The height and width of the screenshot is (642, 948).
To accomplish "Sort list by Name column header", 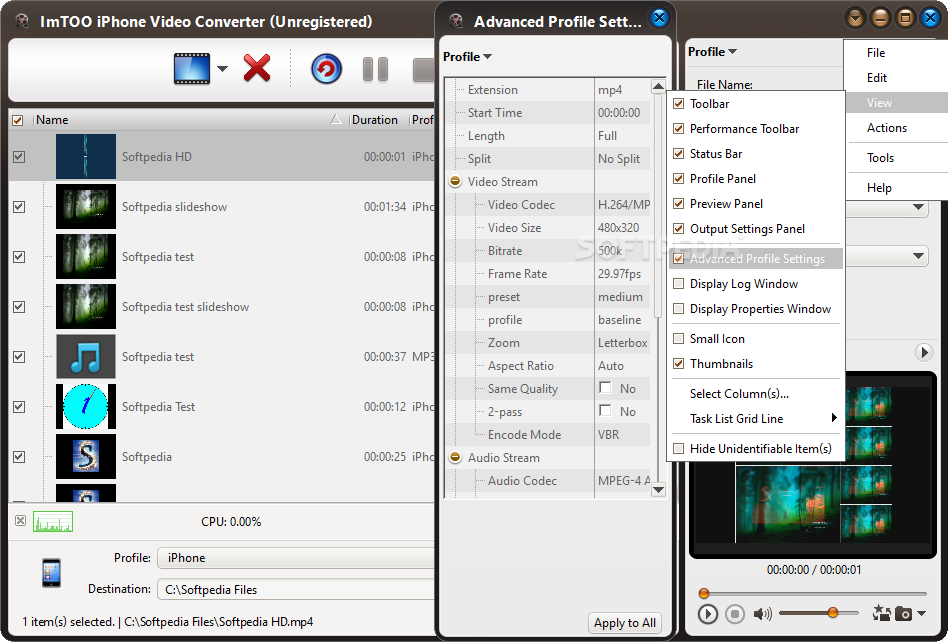I will coord(190,120).
